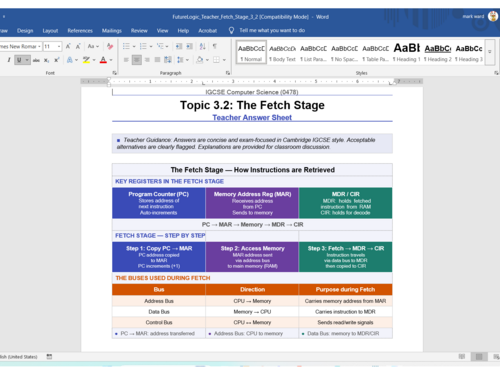Screen dimensions: 500x375
Task: Open the Change Case dropdown
Action: (x=93, y=46)
